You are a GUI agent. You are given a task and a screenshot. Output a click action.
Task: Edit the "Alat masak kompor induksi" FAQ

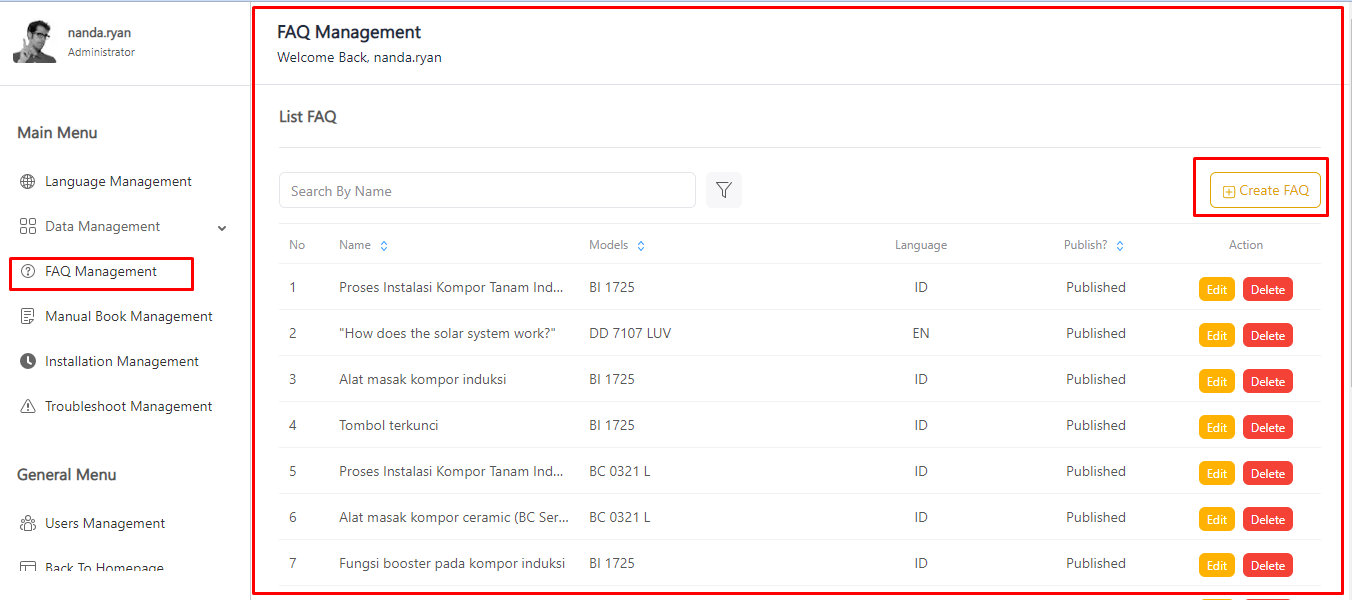click(1216, 382)
